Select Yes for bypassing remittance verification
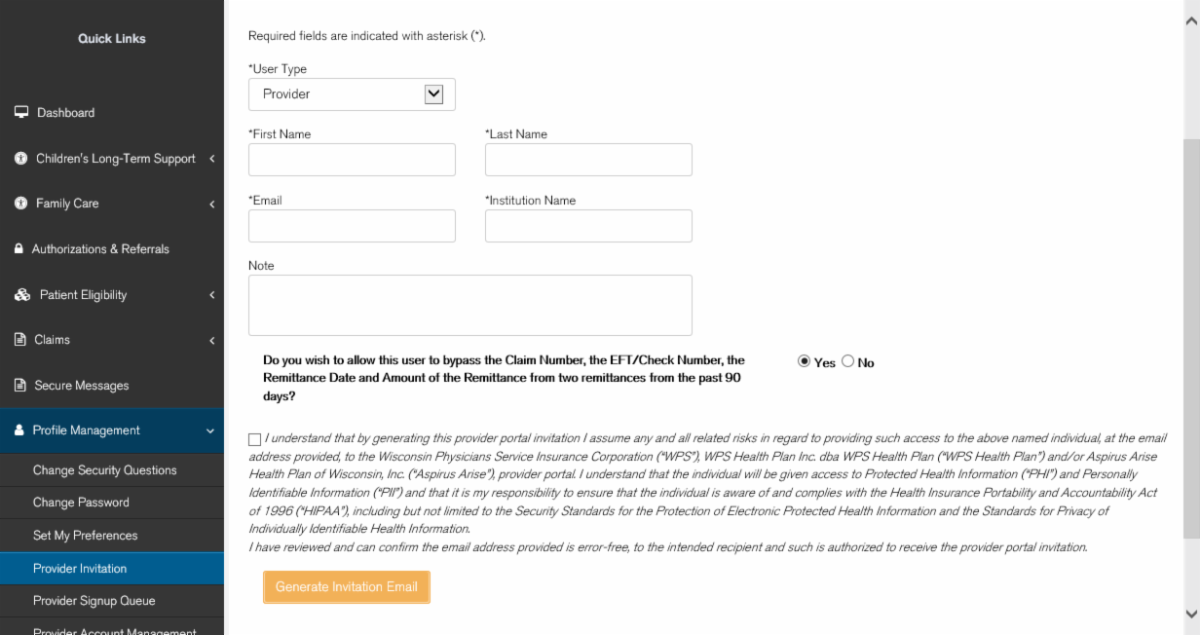This screenshot has width=1200, height=635. (x=804, y=362)
